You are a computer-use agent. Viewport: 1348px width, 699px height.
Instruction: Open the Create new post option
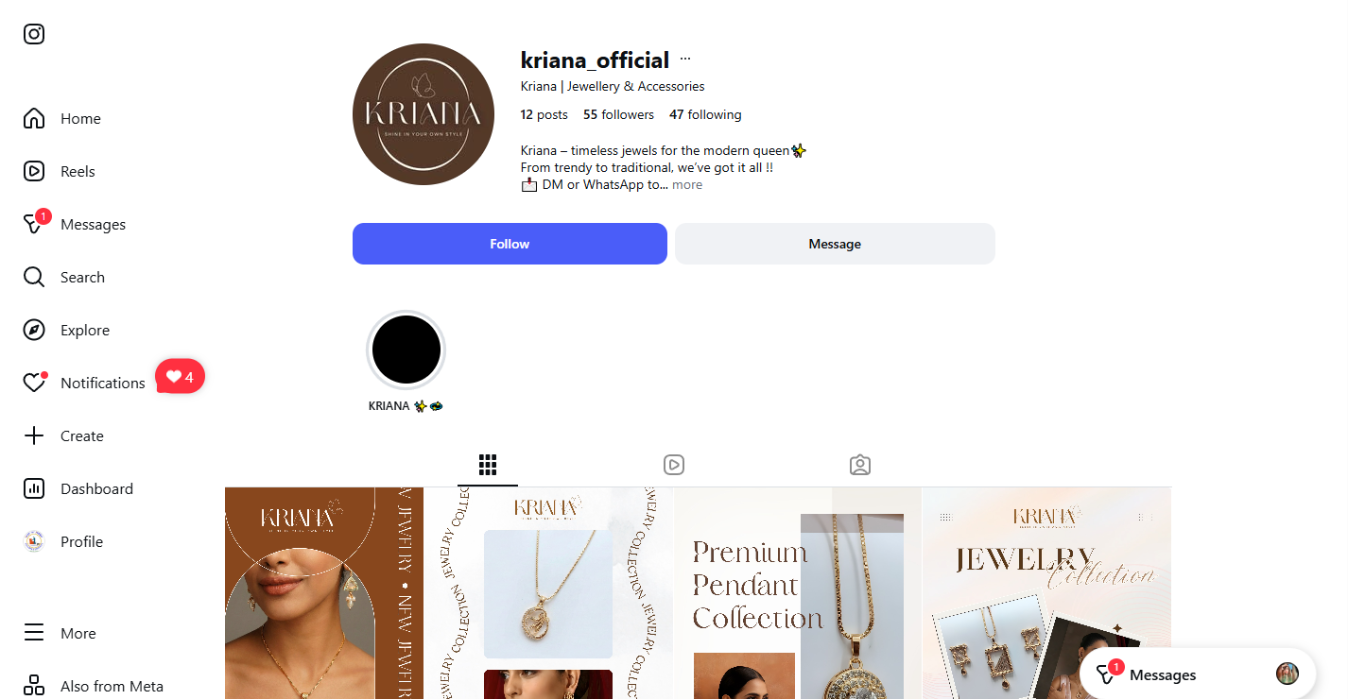64,436
